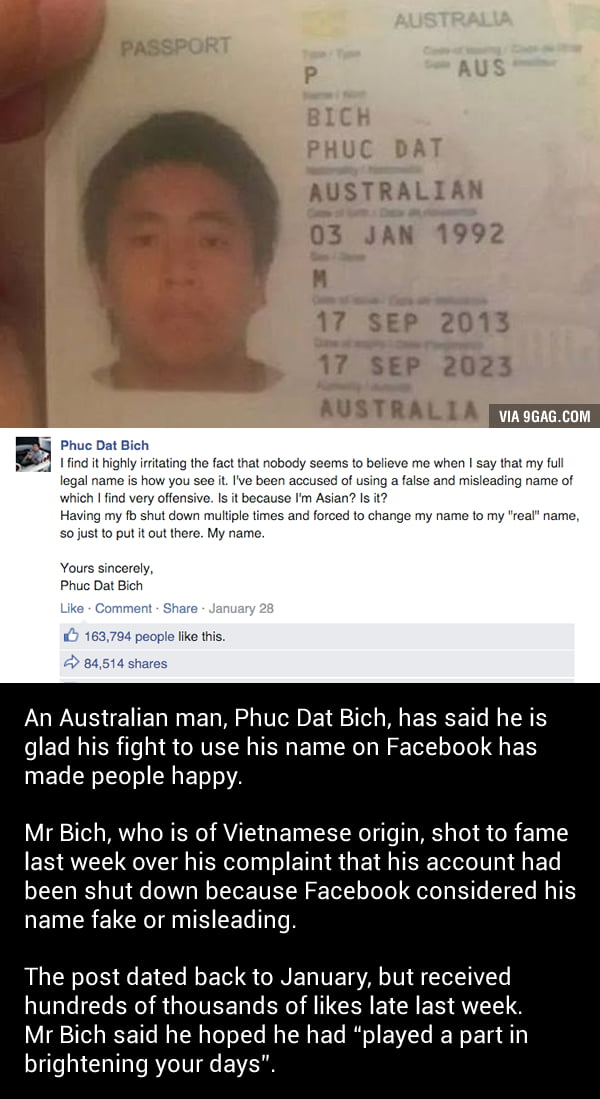This screenshot has width=600, height=1099.
Task: Click the share arrow icon beside the shares count
Action: [71, 663]
